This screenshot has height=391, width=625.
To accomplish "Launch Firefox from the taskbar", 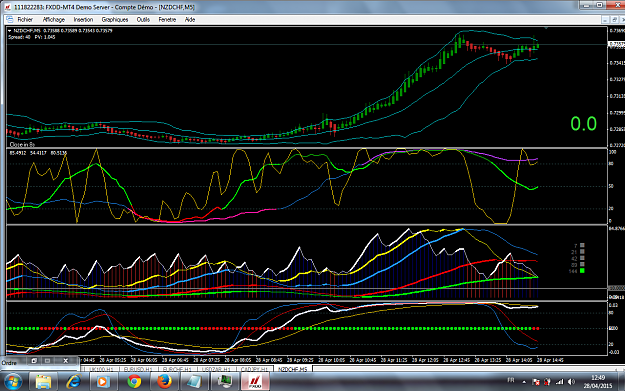I will [x=164, y=382].
